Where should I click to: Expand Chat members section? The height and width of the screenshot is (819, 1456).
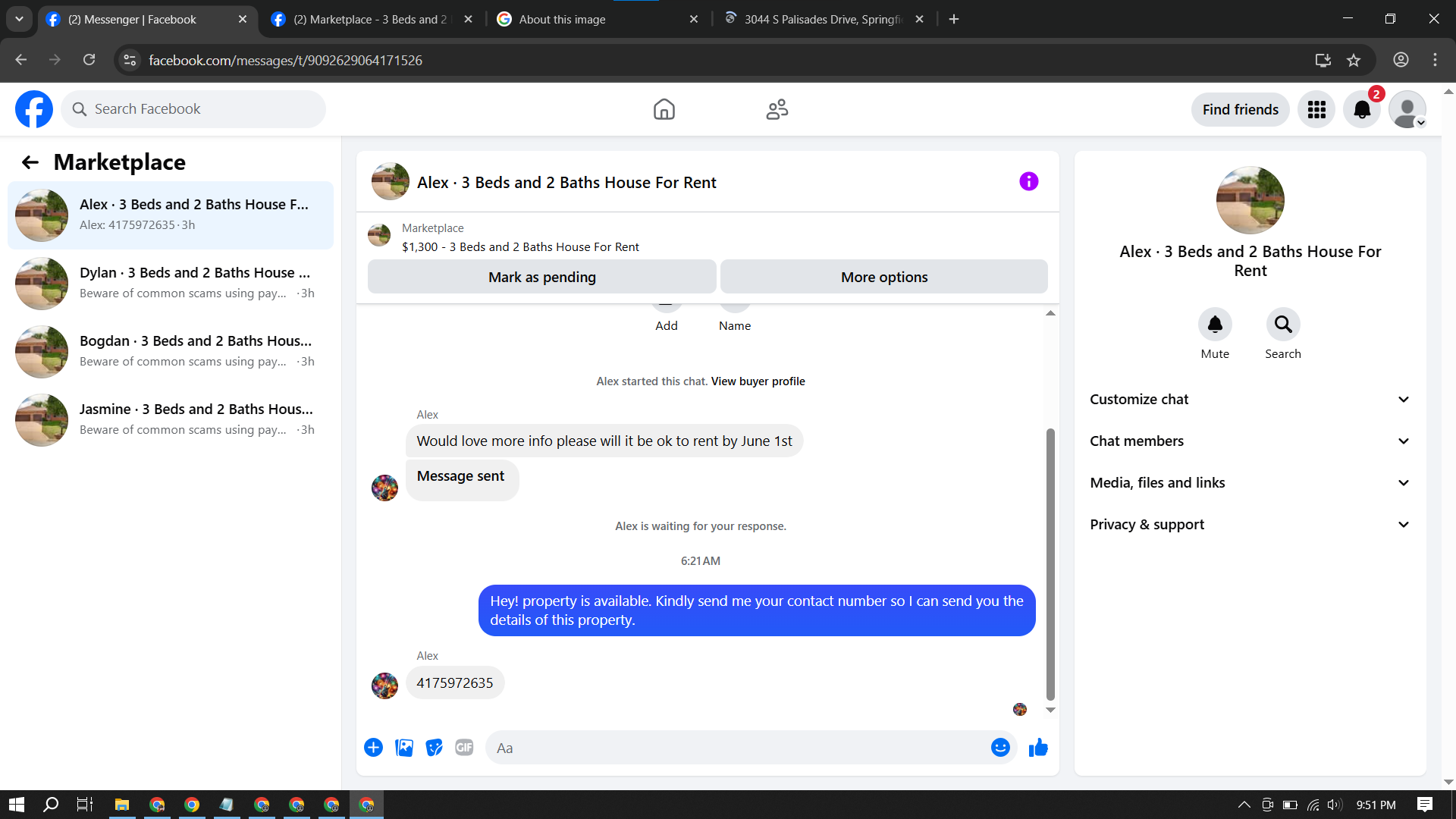click(1250, 441)
